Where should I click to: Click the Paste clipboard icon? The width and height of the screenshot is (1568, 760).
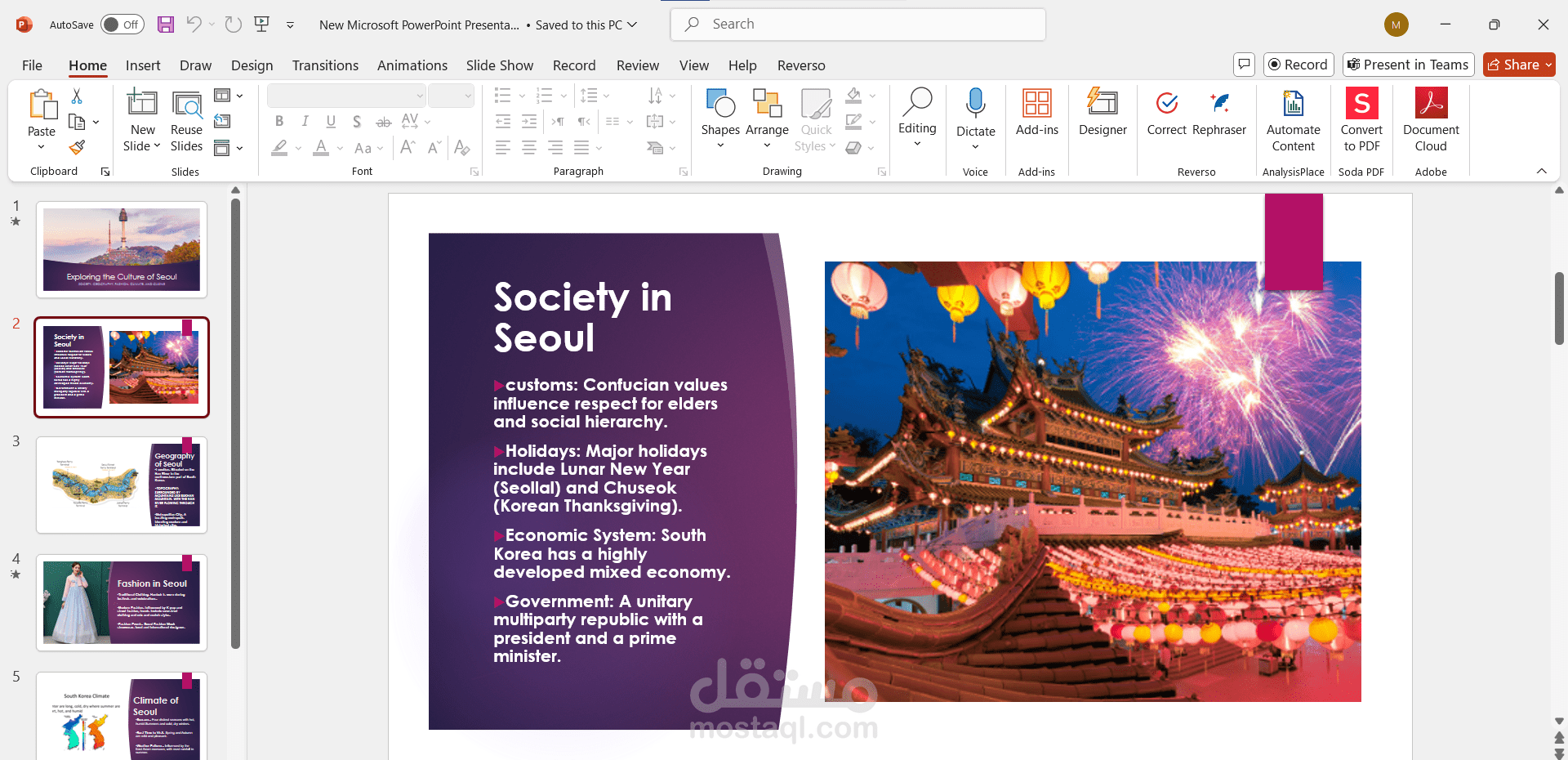[x=42, y=105]
